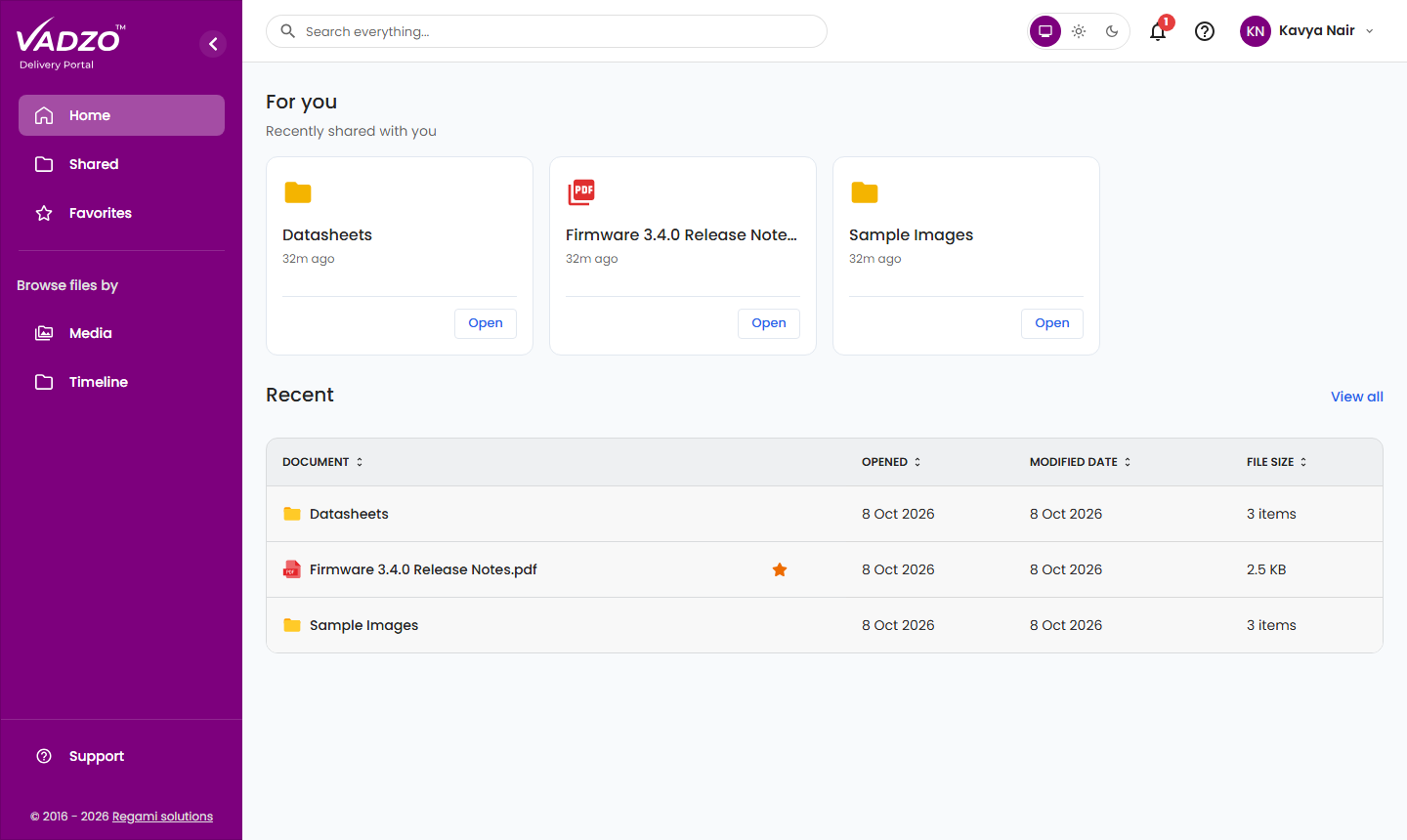The image size is (1407, 840).
Task: Click the PDF icon on Firmware card
Action: (581, 192)
